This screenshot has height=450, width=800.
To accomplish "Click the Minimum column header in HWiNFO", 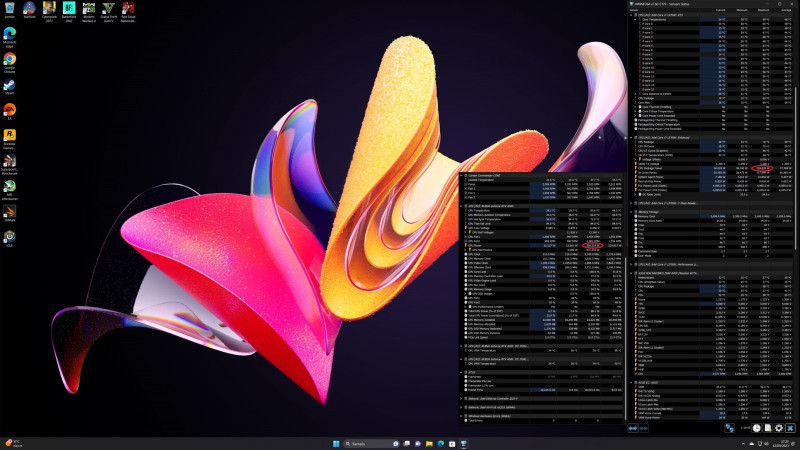I will click(742, 10).
